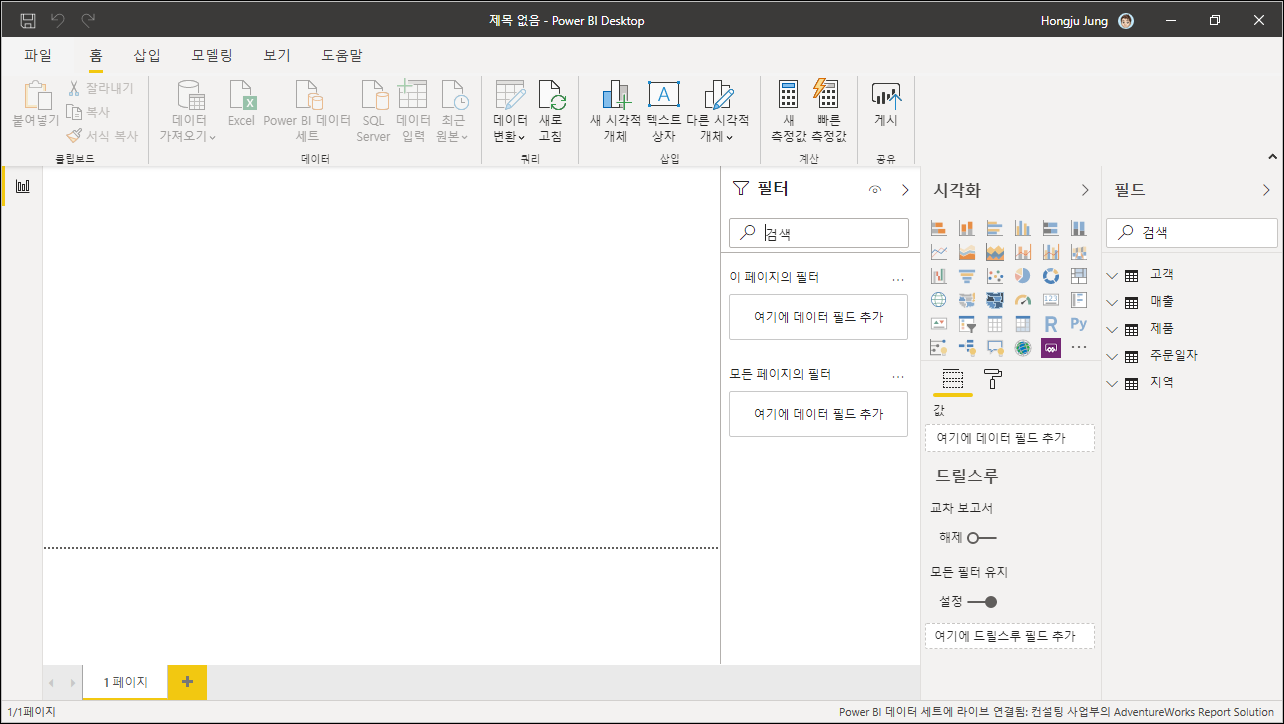Select the stacked bar chart visual

click(x=938, y=228)
